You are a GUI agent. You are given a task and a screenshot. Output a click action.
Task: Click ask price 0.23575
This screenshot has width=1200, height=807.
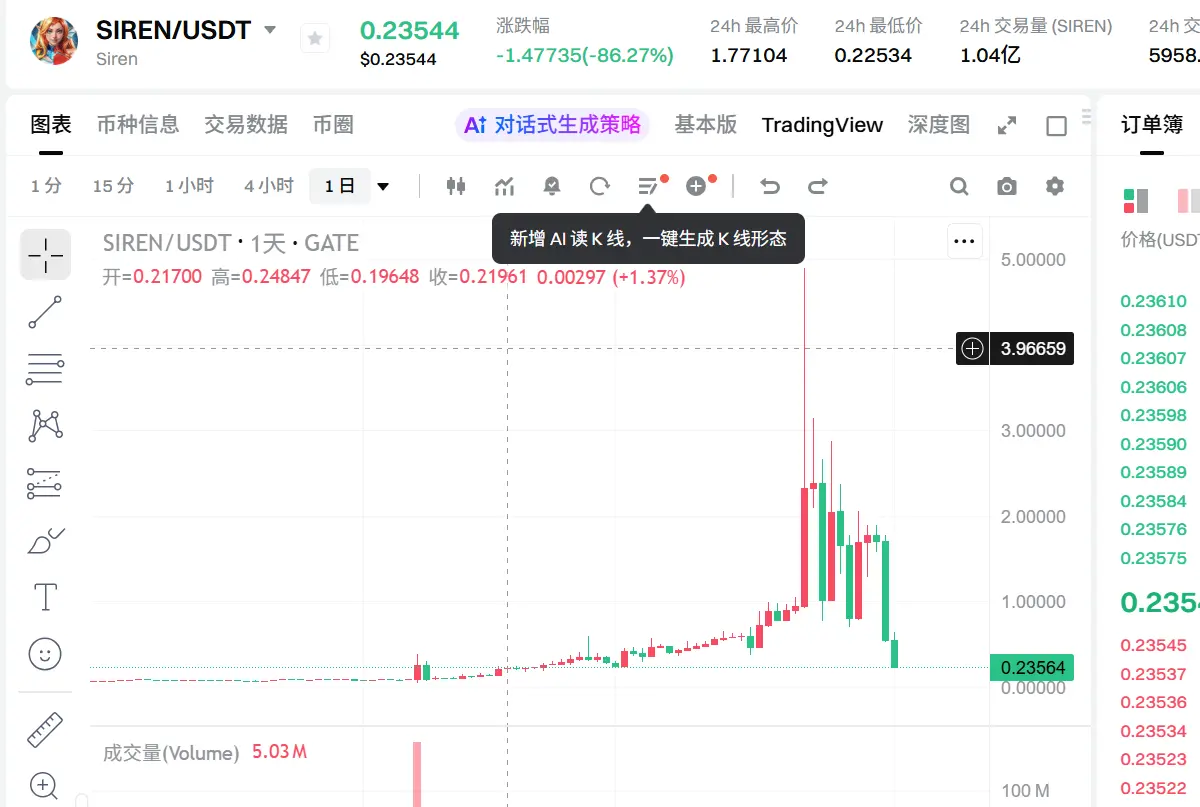pyautogui.click(x=1153, y=558)
